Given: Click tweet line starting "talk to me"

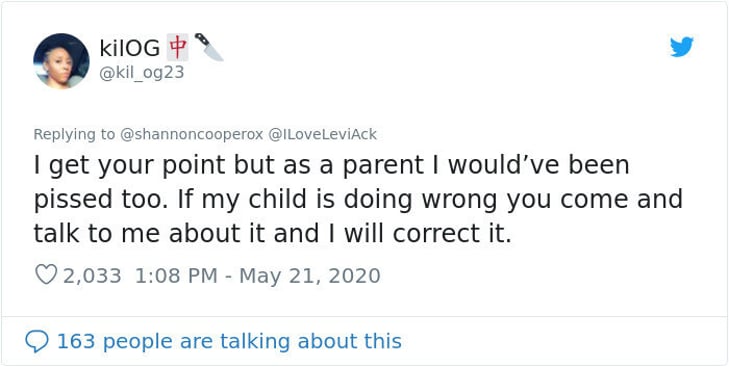Looking at the screenshot, I should (x=272, y=234).
